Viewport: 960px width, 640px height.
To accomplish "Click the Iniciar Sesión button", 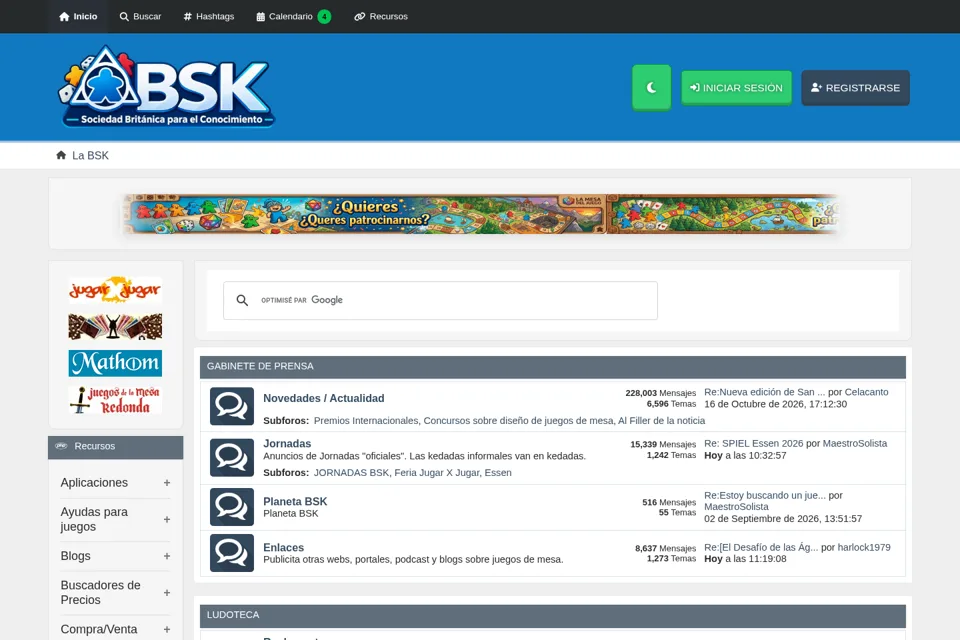I will coord(736,88).
